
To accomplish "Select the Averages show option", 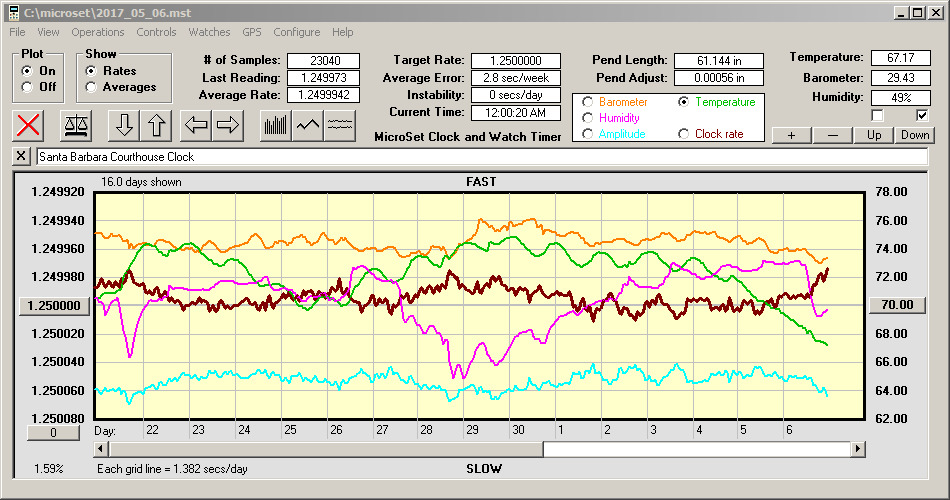I will pyautogui.click(x=92, y=87).
